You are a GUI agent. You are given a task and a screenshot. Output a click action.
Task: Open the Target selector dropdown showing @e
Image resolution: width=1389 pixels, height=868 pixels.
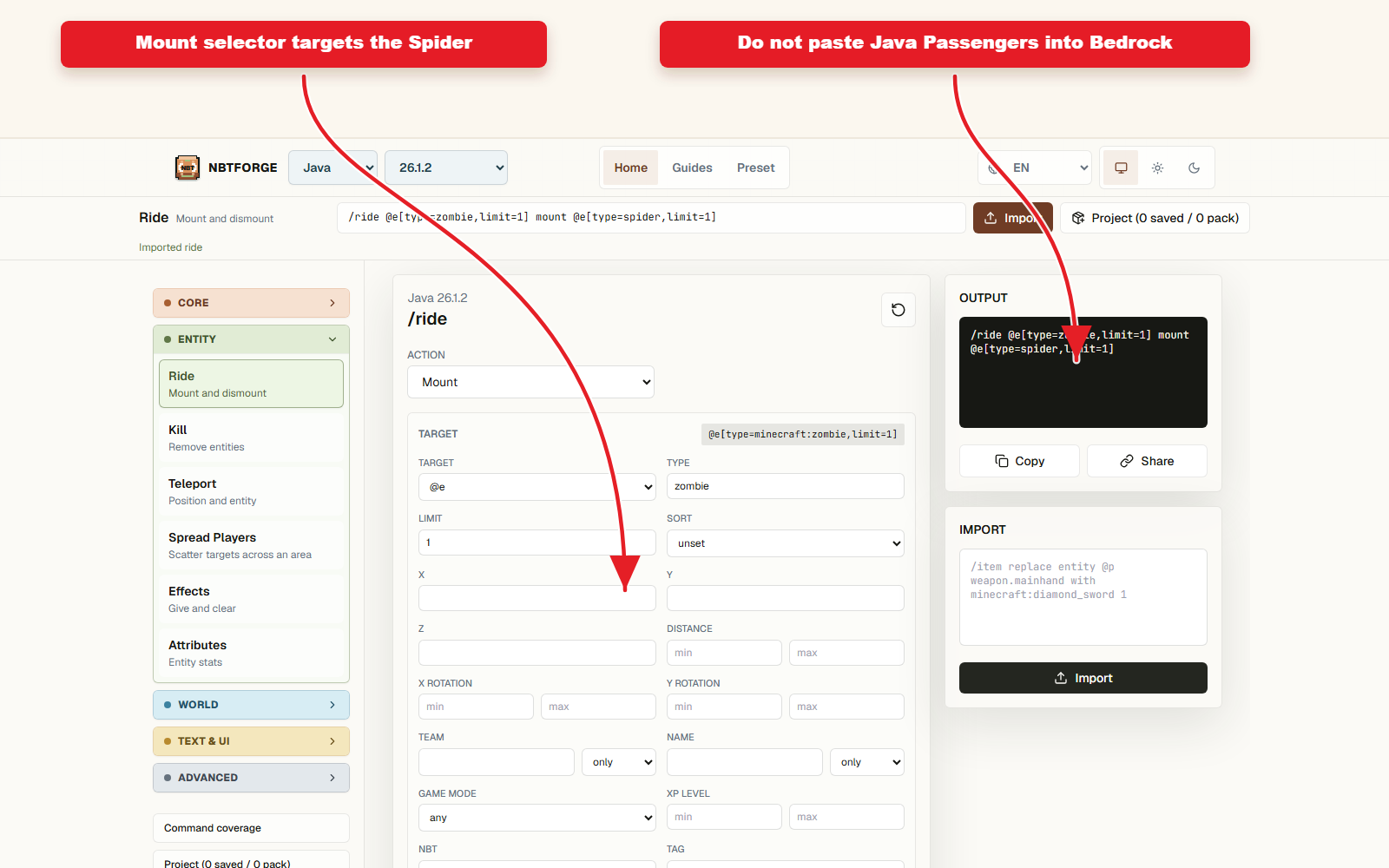pyautogui.click(x=537, y=487)
